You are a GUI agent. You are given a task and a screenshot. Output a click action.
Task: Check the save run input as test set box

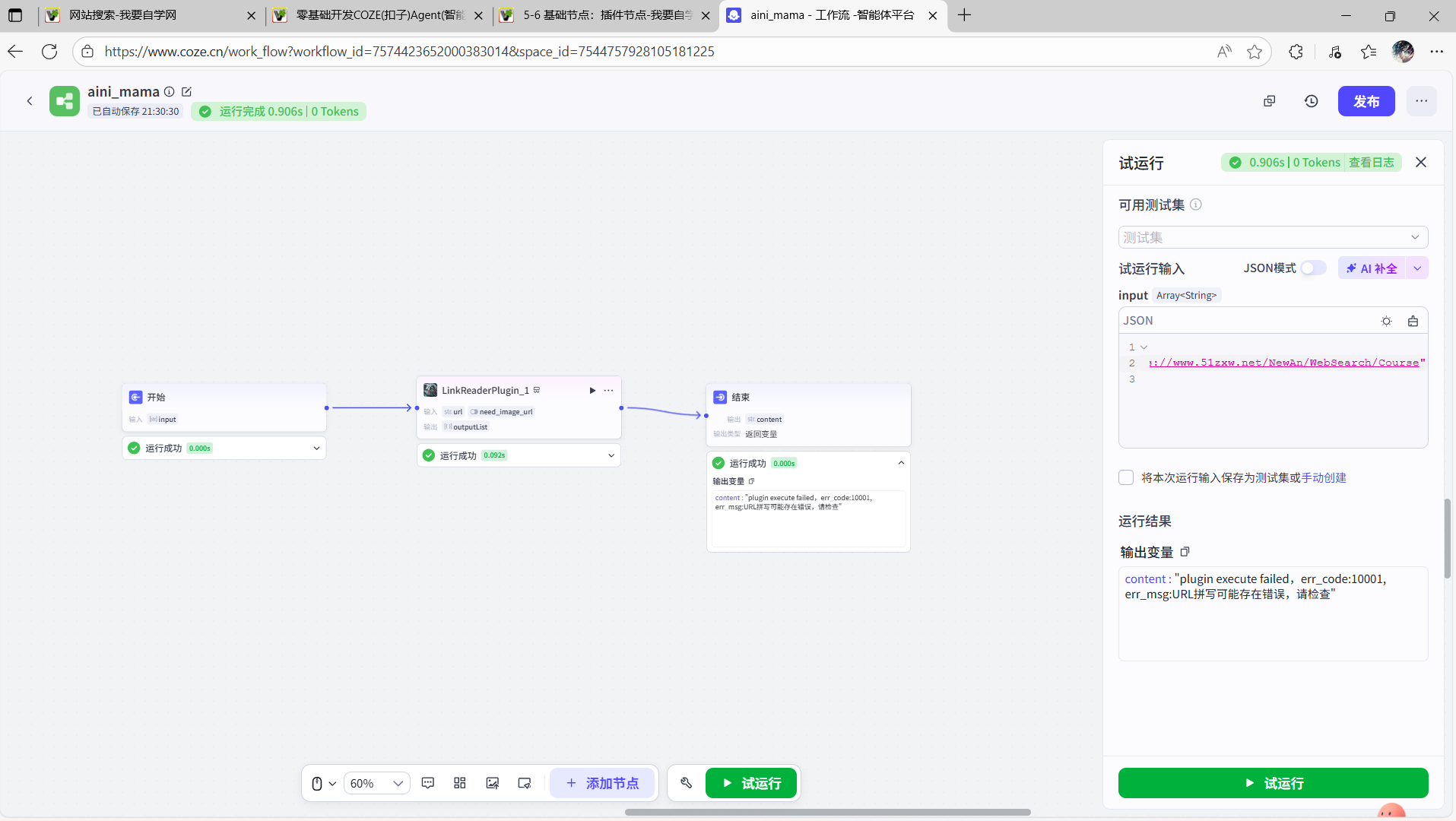(x=1126, y=477)
